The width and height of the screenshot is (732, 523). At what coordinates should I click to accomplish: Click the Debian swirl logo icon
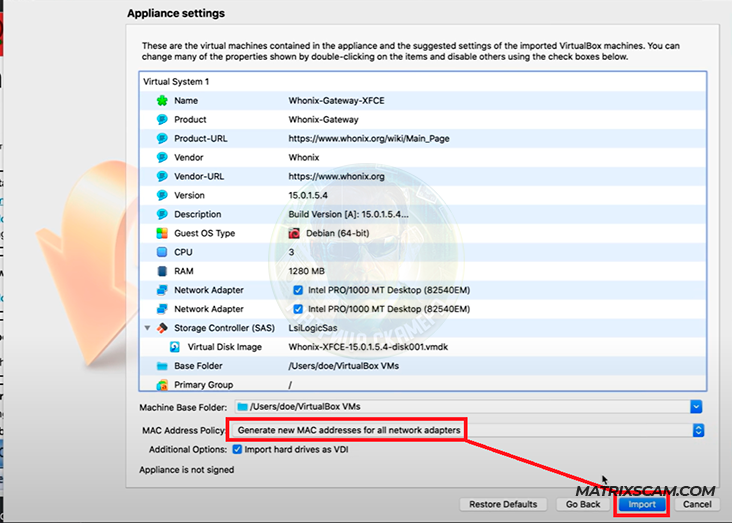tap(294, 233)
